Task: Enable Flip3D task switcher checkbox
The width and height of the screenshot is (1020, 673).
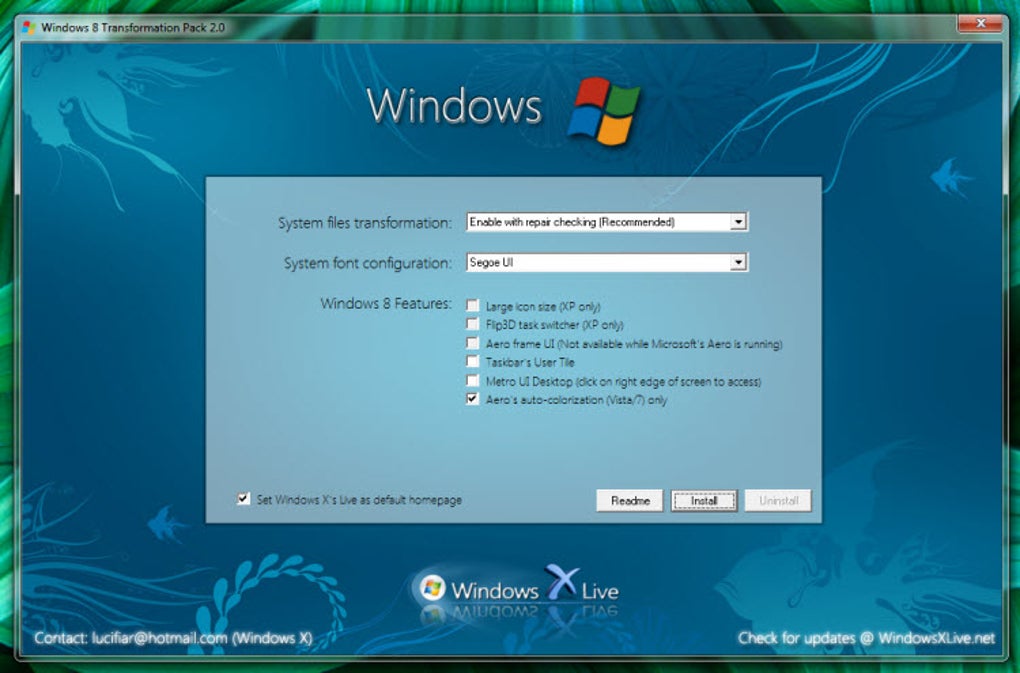Action: pyautogui.click(x=473, y=324)
